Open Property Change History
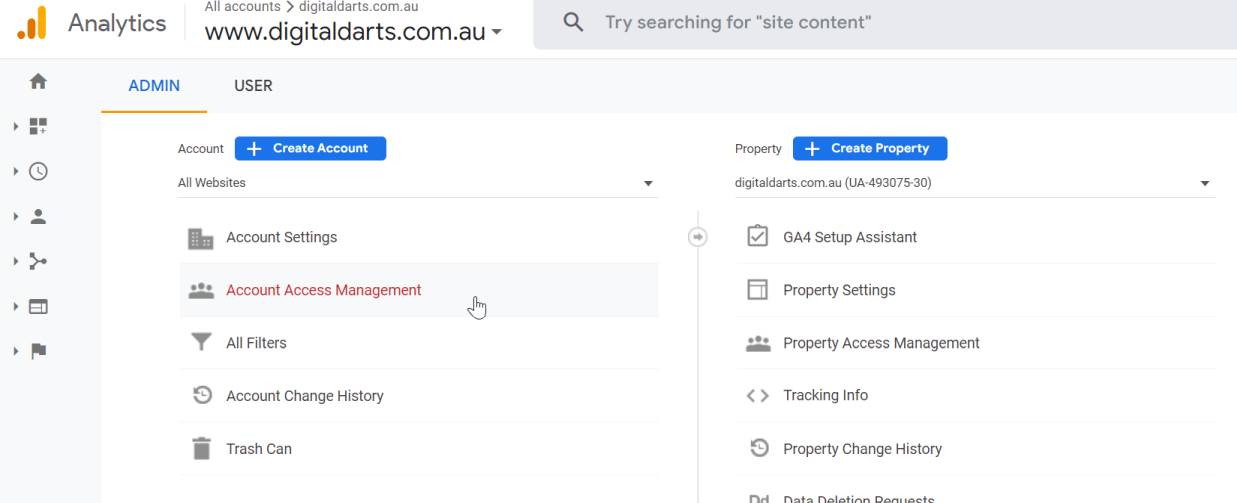The width and height of the screenshot is (1237, 503). 975,449
